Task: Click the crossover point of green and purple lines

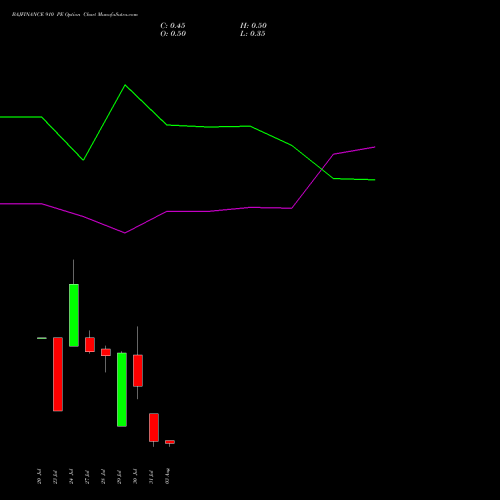Action: [321, 170]
